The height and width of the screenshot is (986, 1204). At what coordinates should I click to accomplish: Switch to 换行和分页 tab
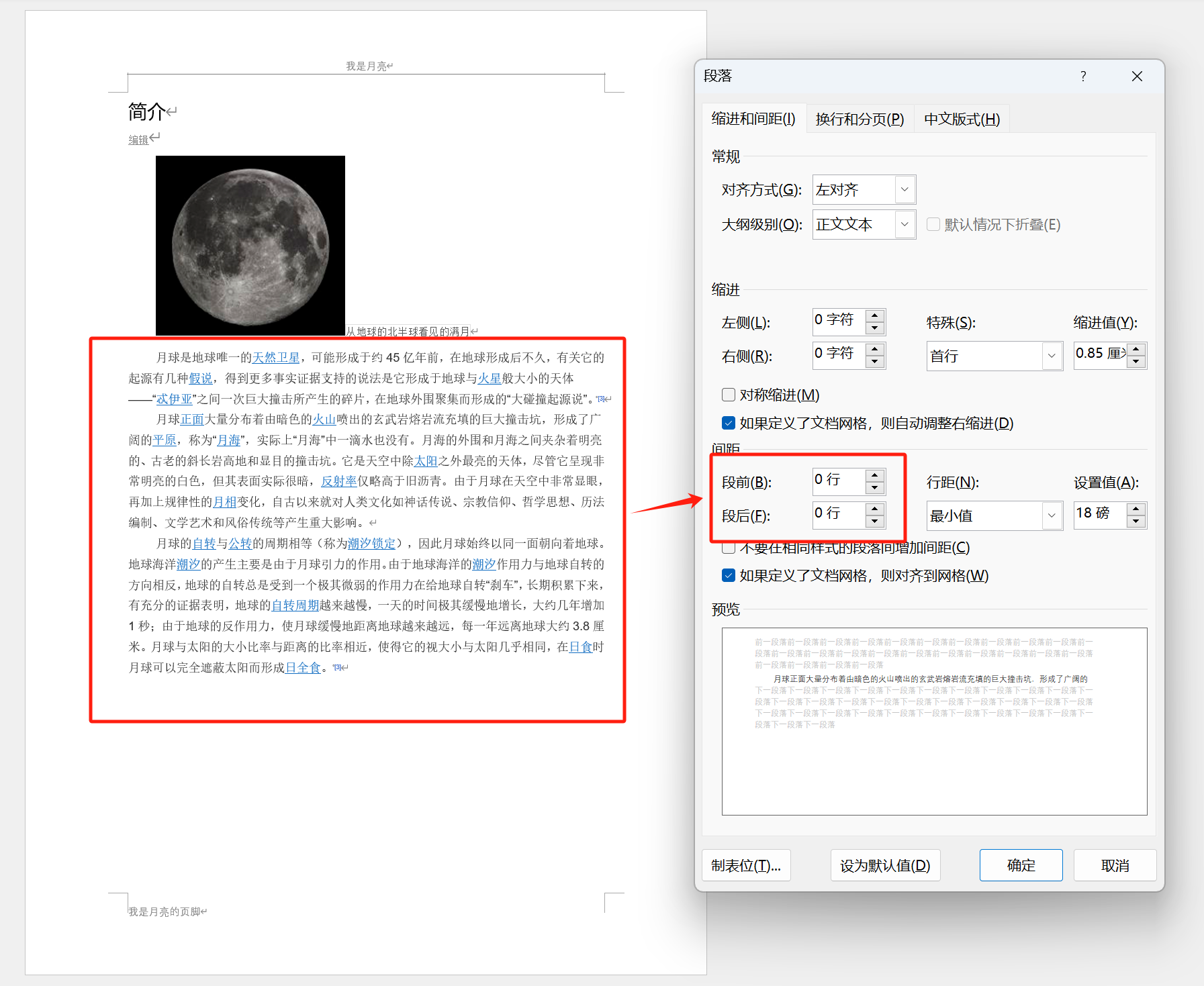[860, 119]
